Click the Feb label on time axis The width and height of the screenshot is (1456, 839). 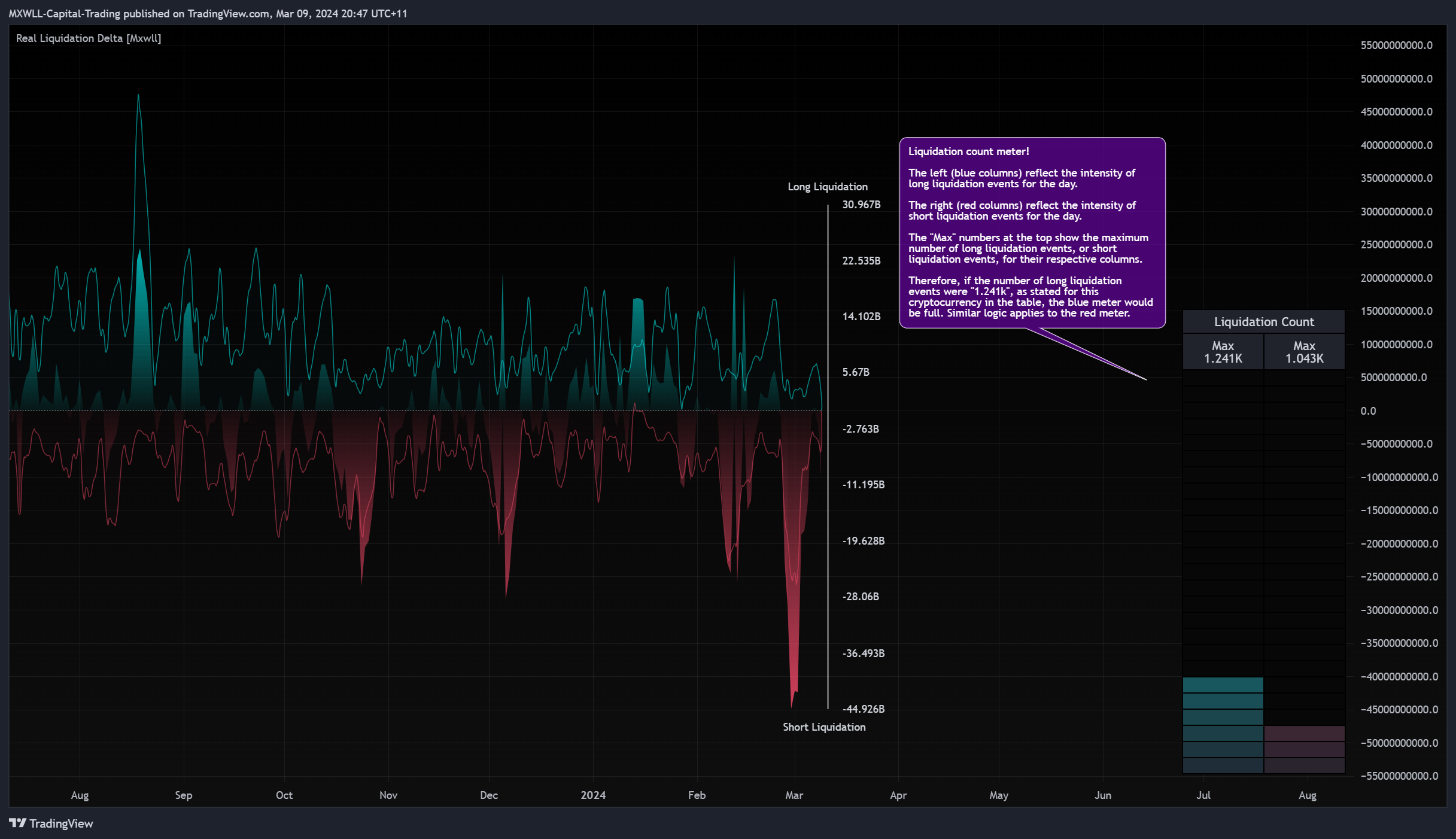(x=697, y=795)
